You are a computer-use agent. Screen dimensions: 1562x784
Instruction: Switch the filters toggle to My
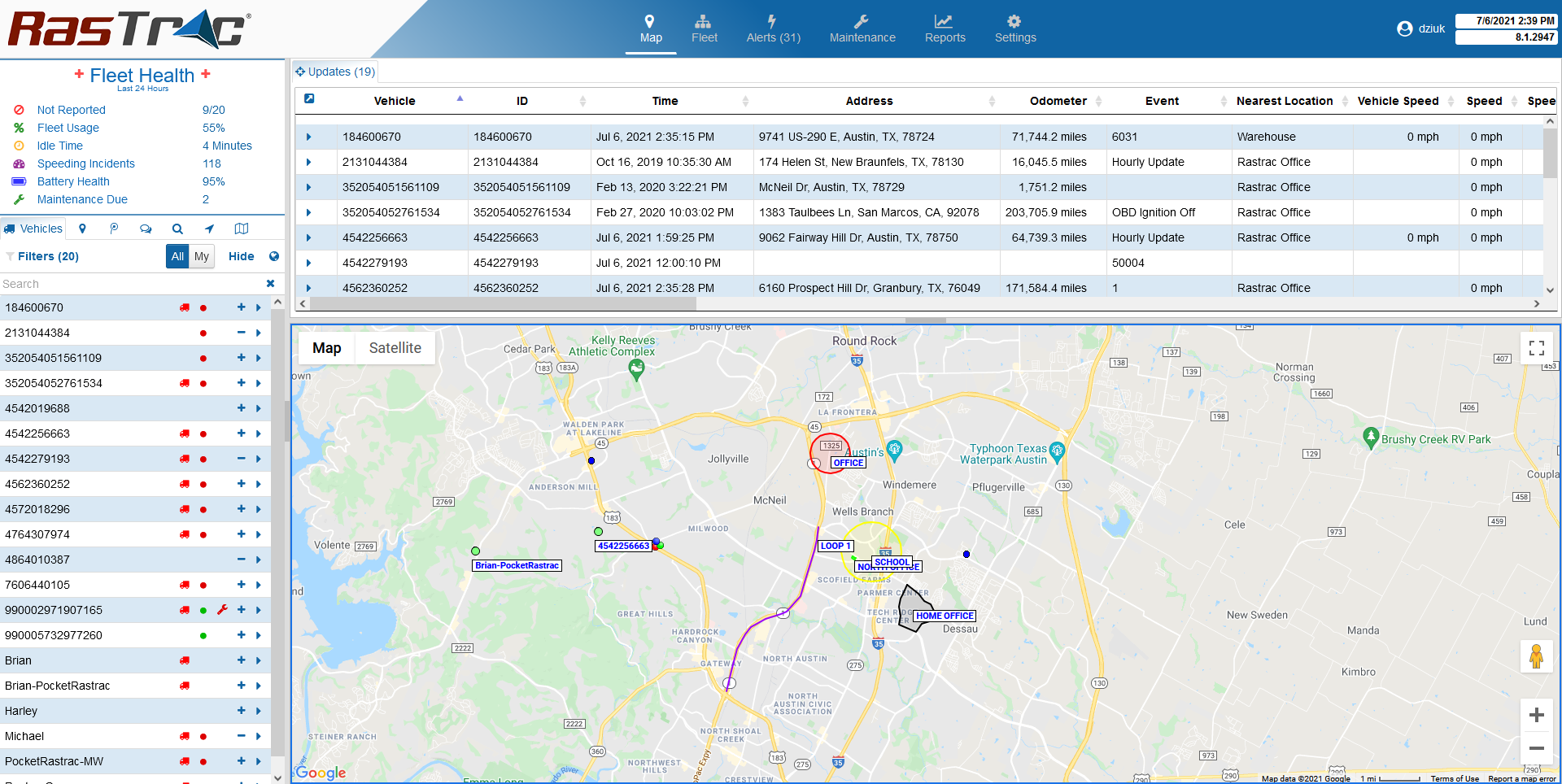(x=202, y=256)
